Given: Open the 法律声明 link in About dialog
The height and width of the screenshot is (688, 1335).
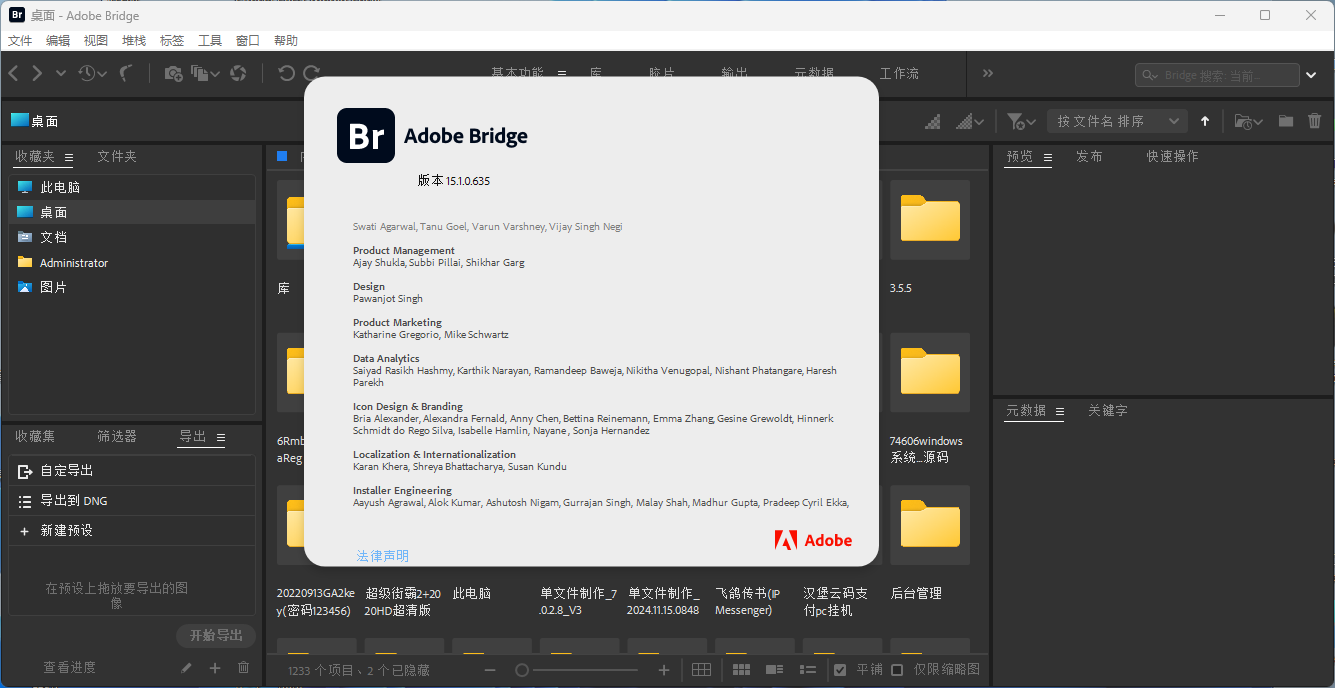Looking at the screenshot, I should pos(383,556).
